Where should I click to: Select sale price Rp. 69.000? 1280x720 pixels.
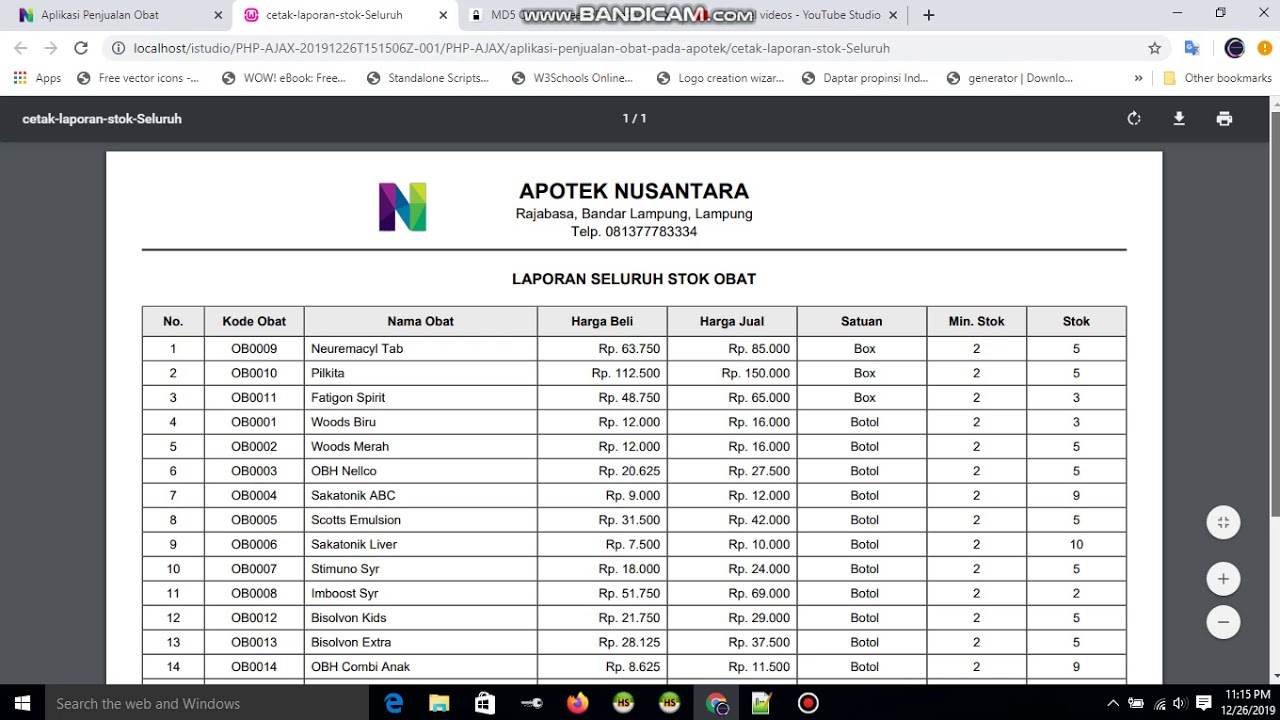click(x=759, y=594)
